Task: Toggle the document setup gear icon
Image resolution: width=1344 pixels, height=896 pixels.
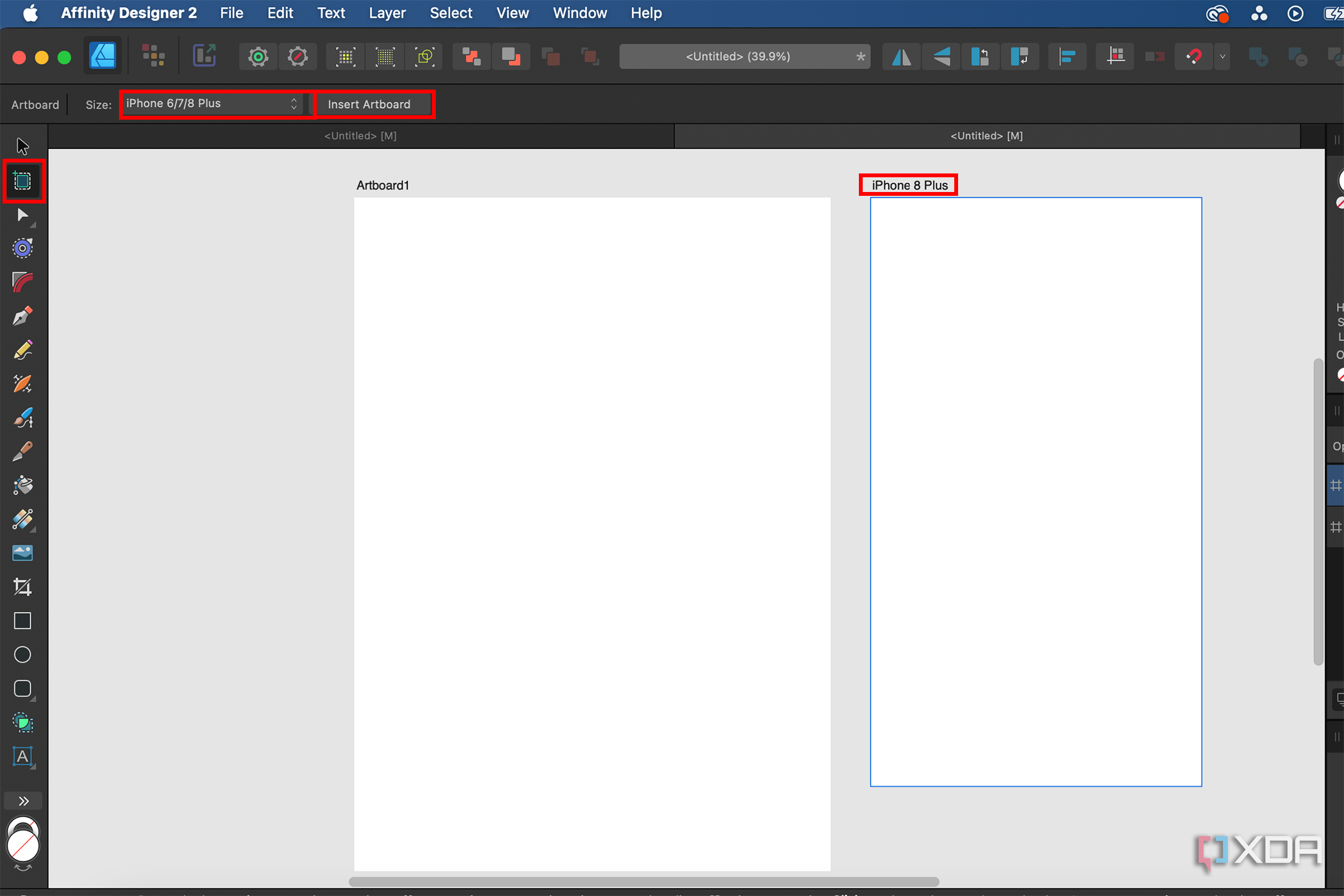Action: (258, 56)
